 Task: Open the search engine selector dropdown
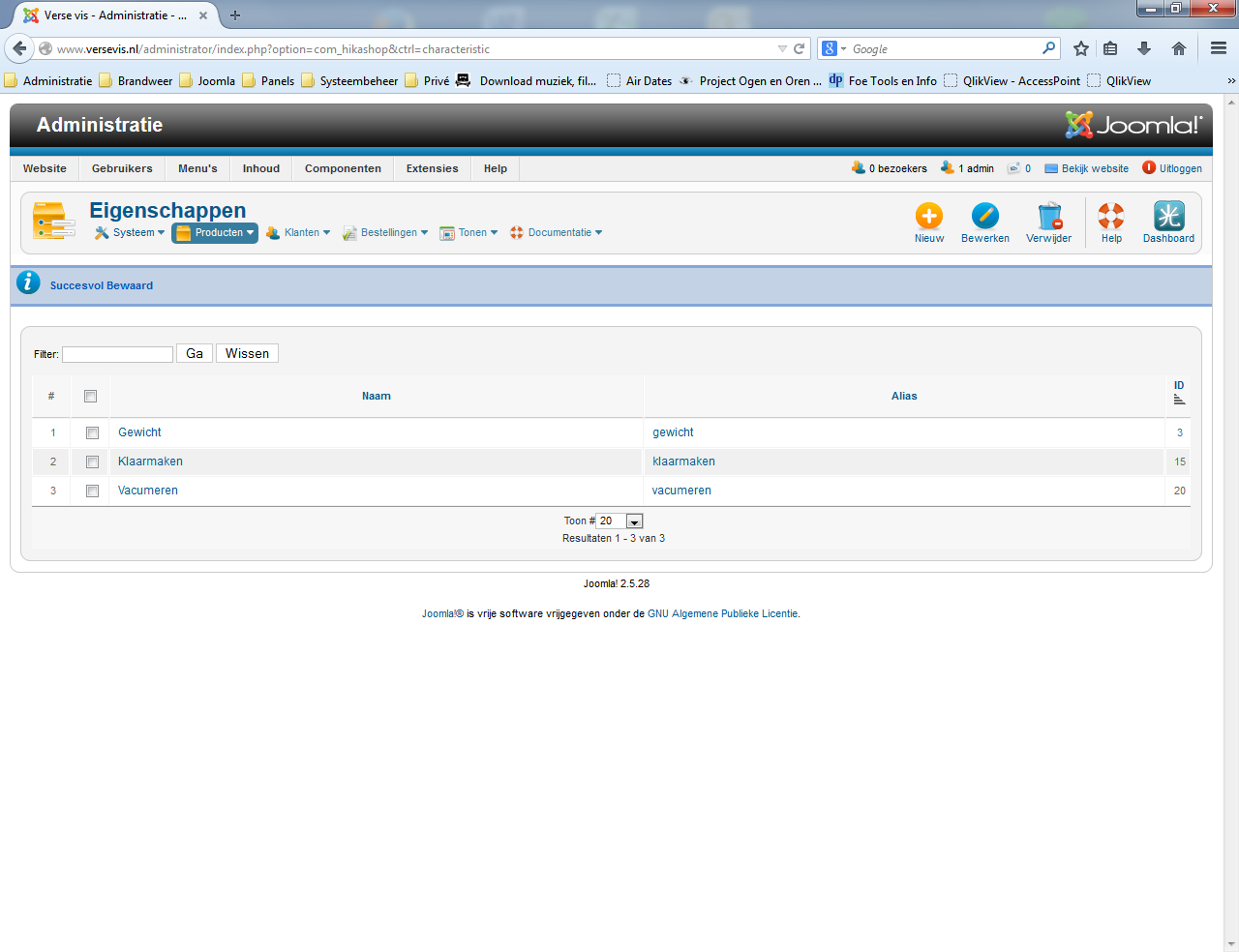833,48
